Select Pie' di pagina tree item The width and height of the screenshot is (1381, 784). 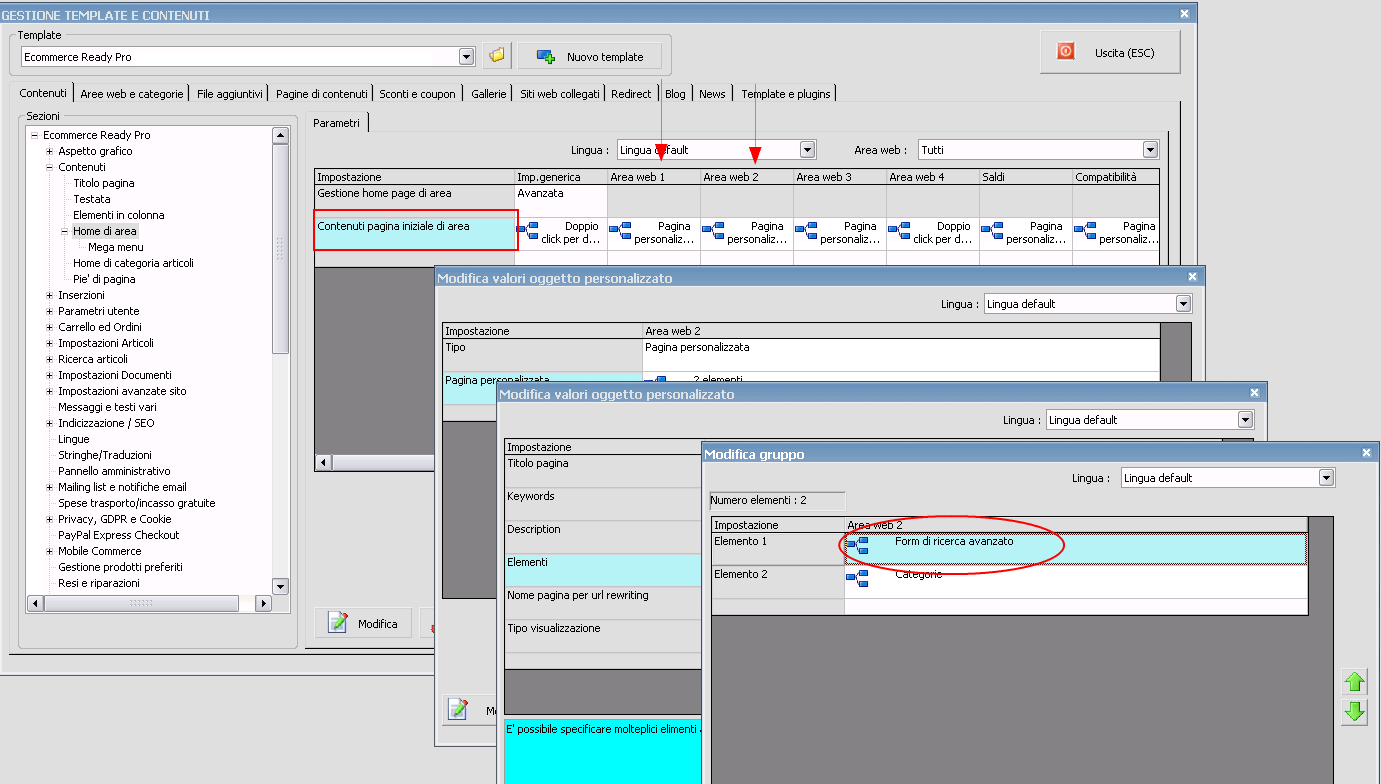104,279
